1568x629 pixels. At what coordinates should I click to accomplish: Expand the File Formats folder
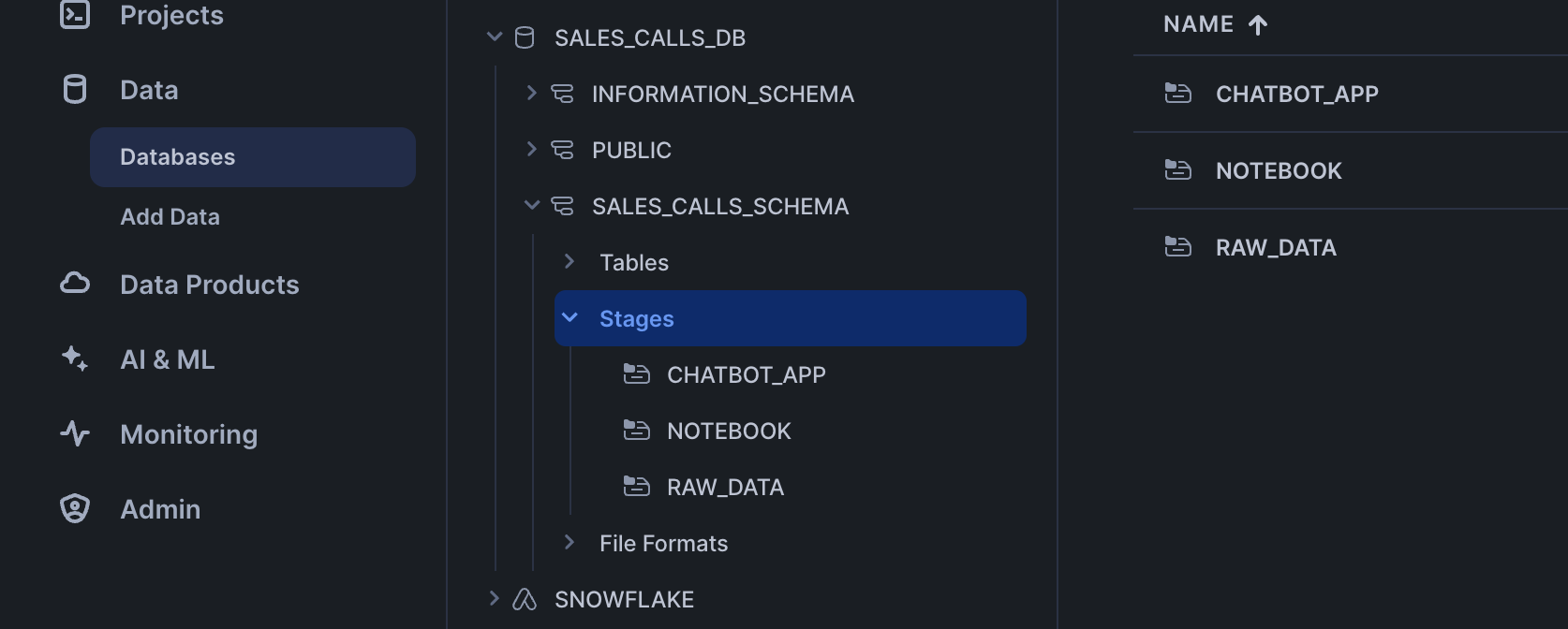[x=569, y=542]
